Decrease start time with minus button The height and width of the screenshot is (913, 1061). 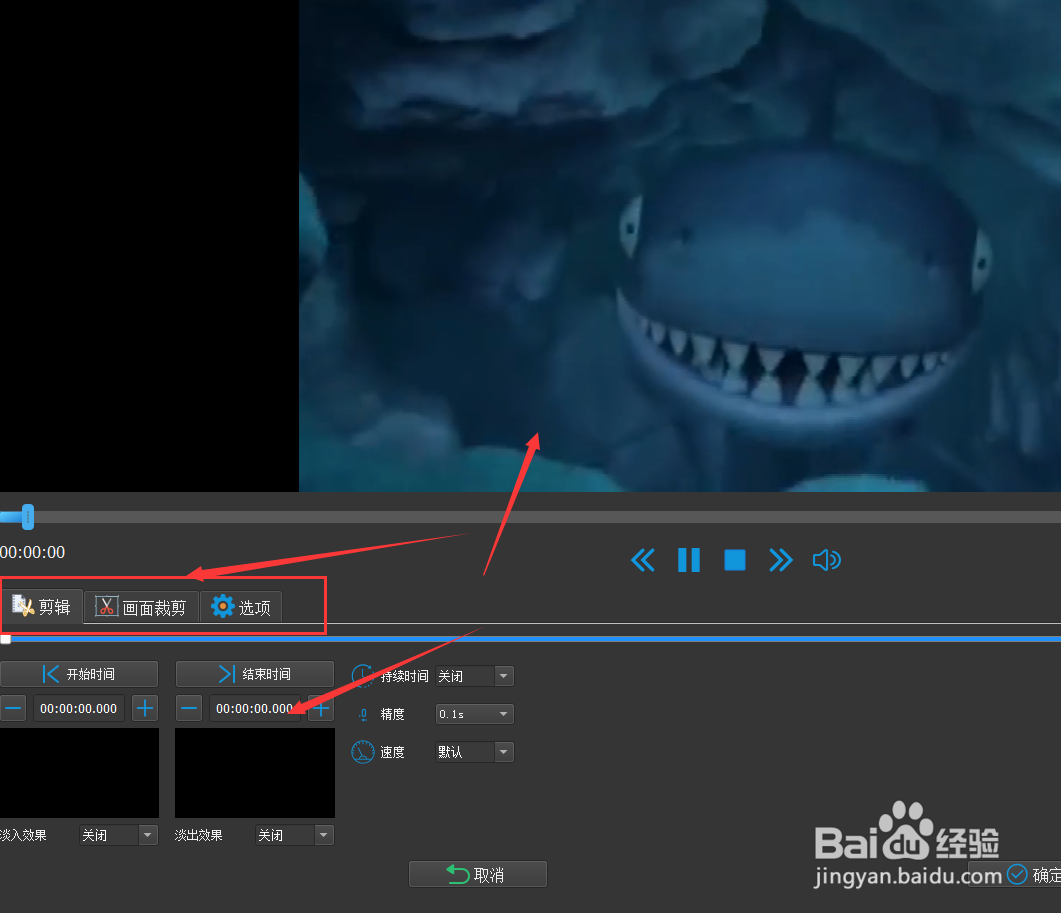click(x=13, y=709)
